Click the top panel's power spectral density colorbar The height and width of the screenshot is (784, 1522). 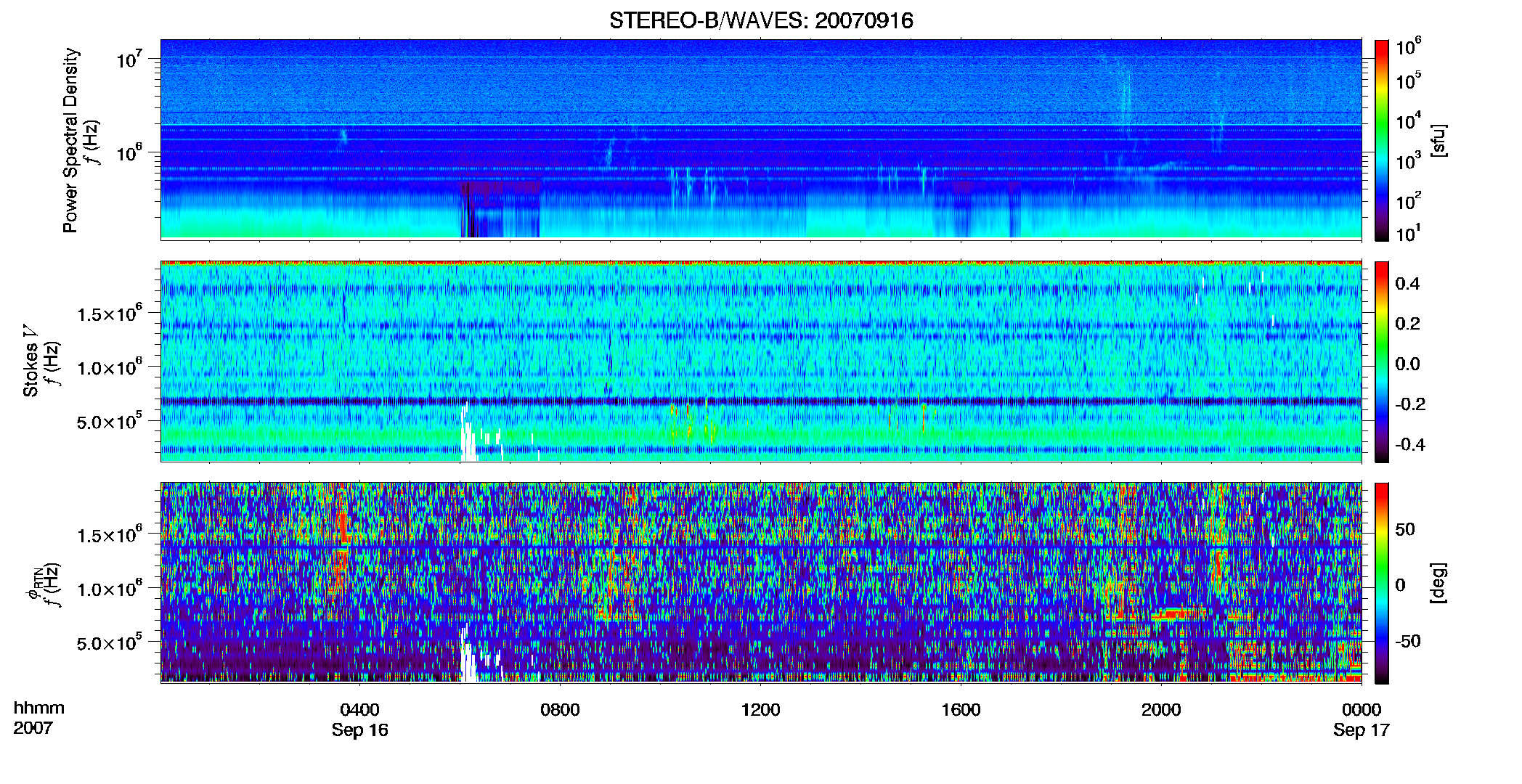click(x=1382, y=140)
